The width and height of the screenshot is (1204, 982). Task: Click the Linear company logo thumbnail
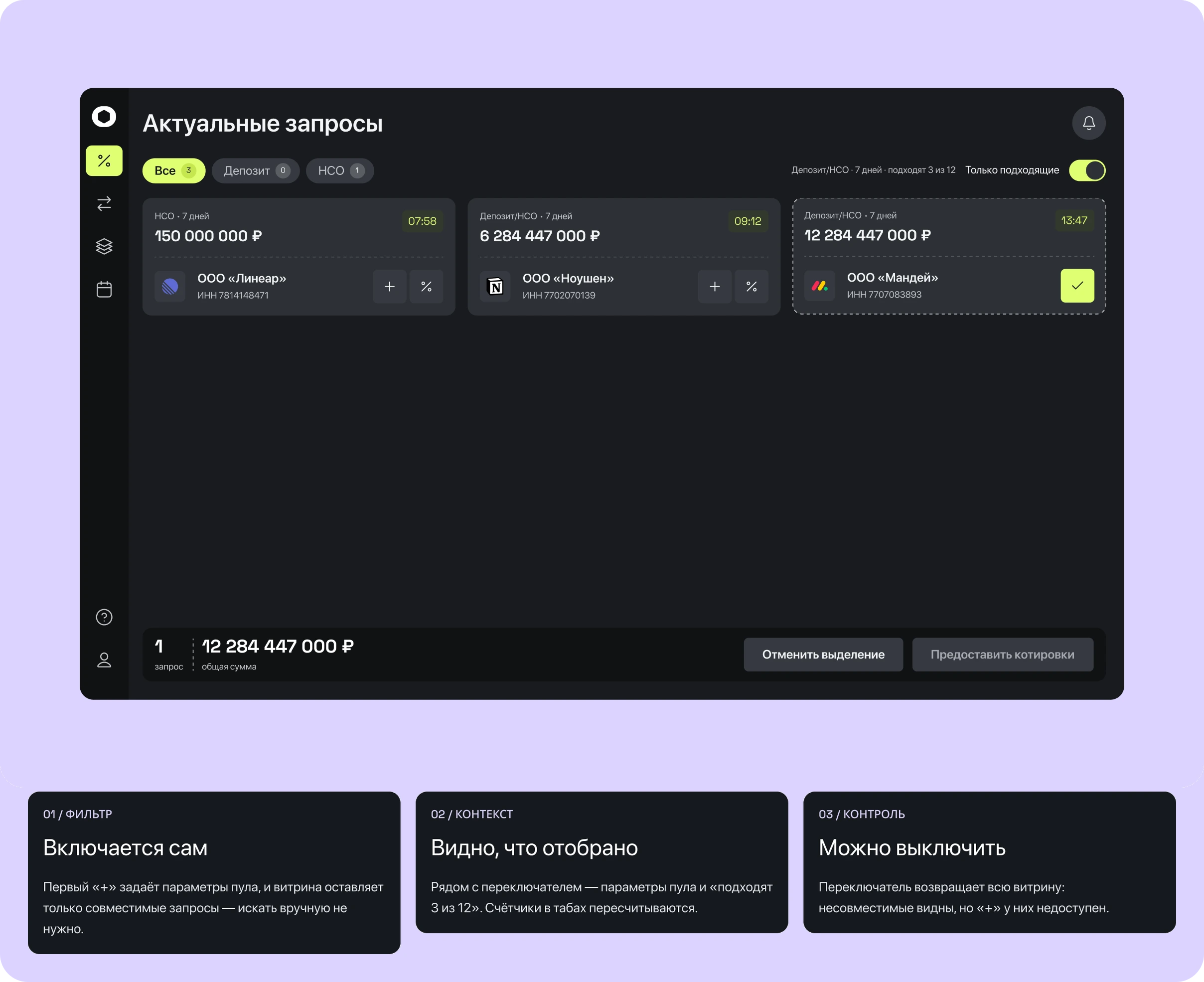(x=170, y=286)
